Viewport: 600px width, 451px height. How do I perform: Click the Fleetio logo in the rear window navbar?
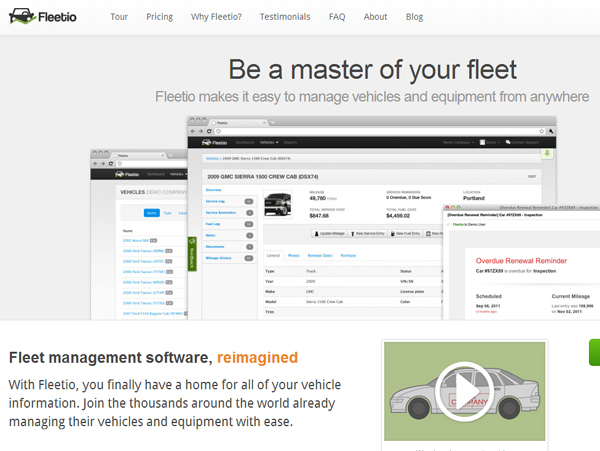tap(127, 174)
